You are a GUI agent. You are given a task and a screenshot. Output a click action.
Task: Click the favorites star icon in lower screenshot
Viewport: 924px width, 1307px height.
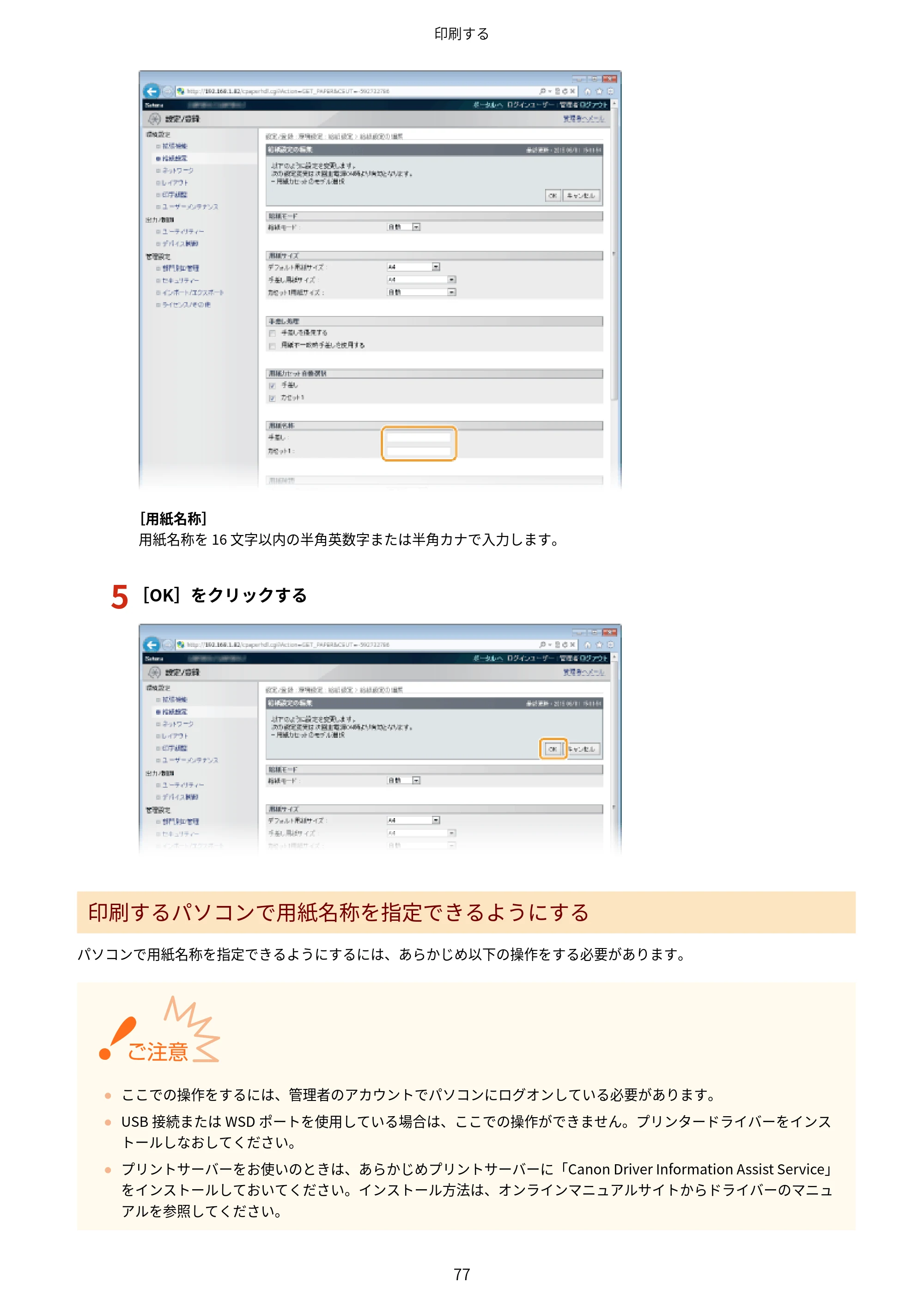pyautogui.click(x=599, y=644)
